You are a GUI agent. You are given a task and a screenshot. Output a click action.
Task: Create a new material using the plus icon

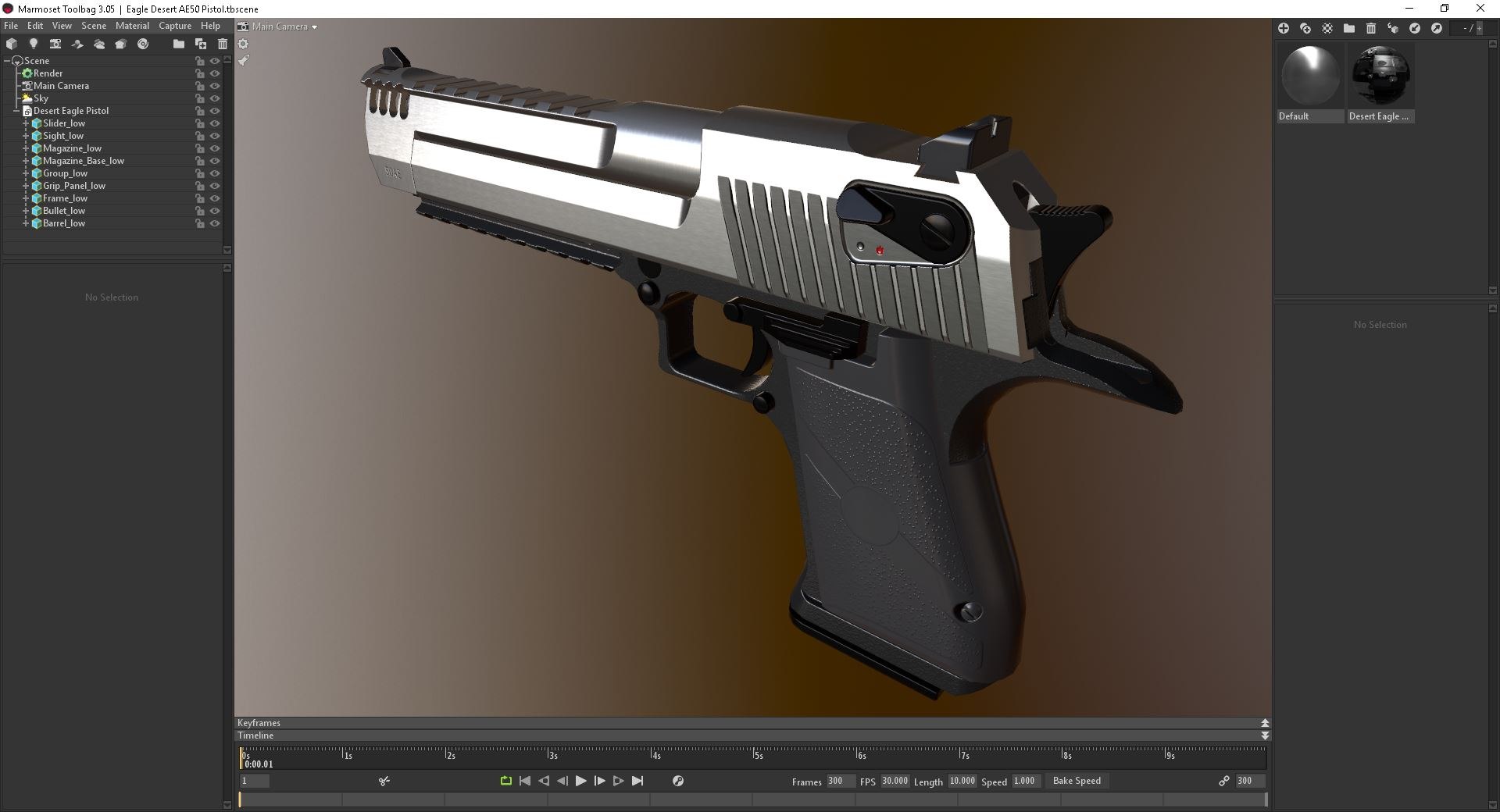[x=1284, y=28]
